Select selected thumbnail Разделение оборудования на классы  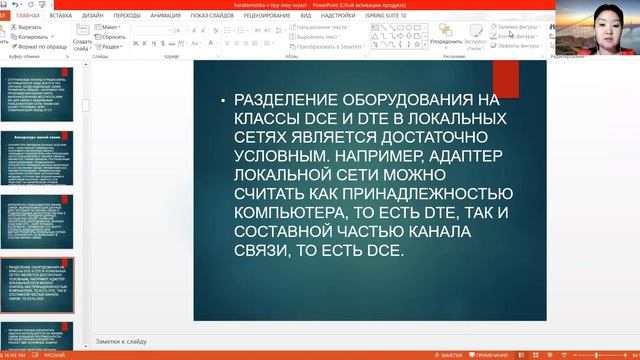(x=37, y=285)
